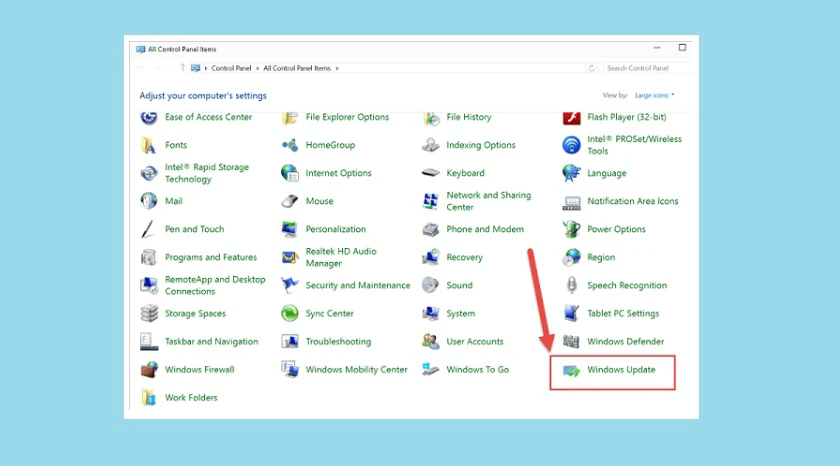
Task: Click the Windows Firewall icon
Action: click(149, 370)
